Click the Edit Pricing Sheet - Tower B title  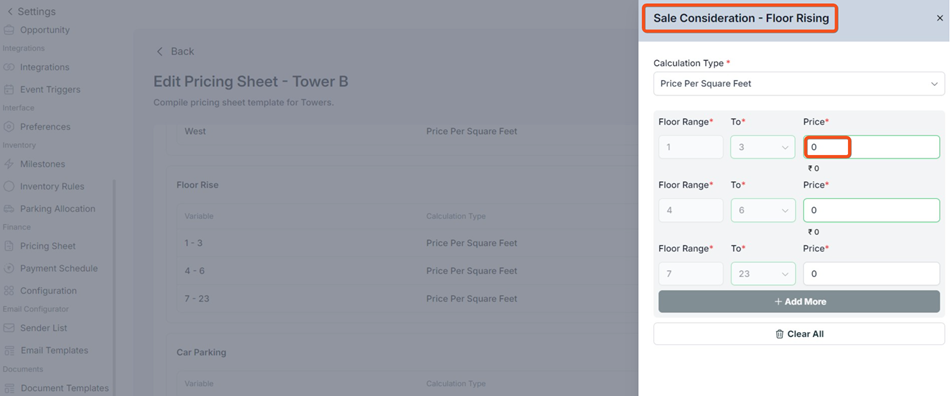click(251, 82)
